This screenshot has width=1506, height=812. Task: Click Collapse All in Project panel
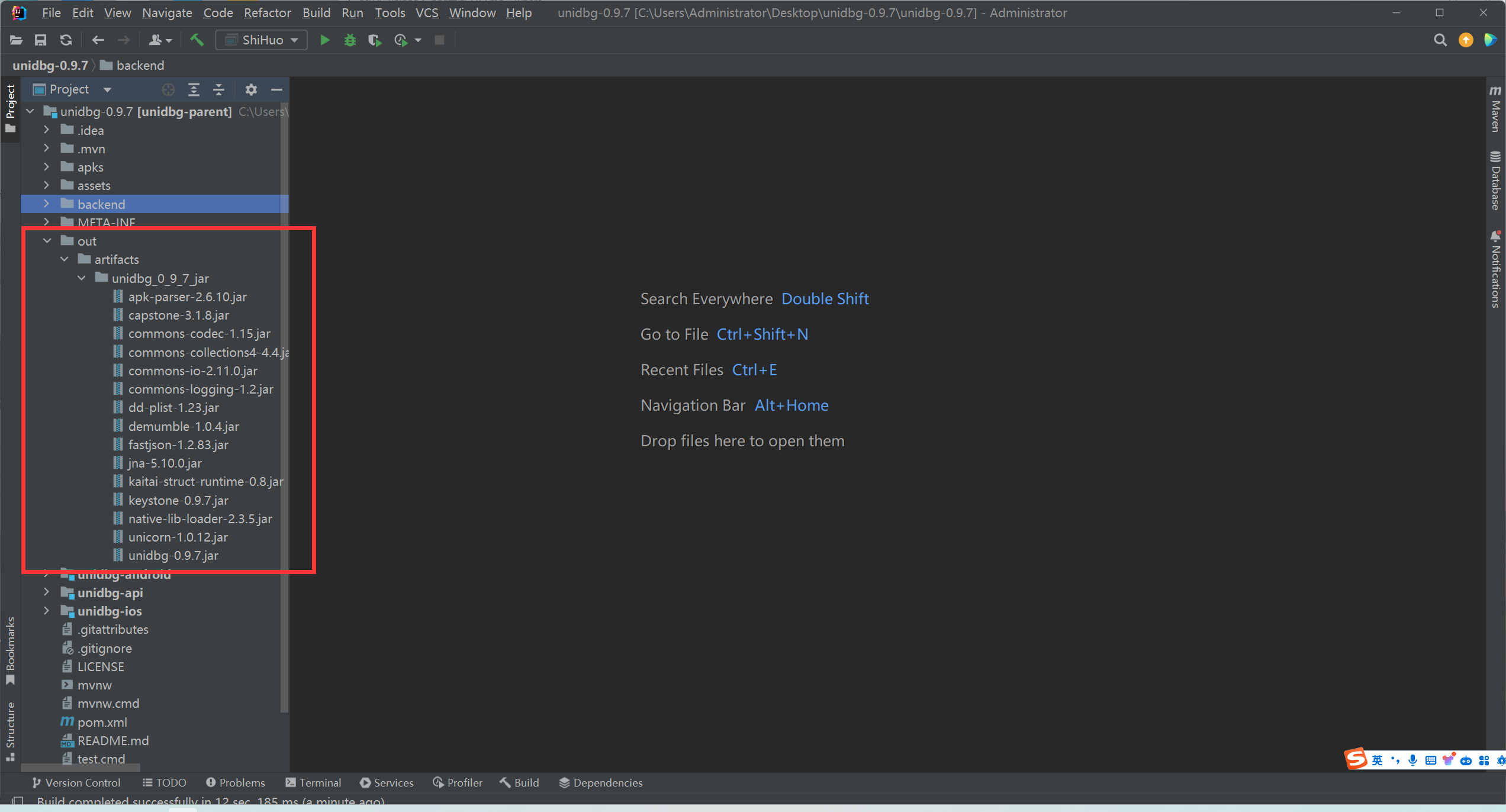(x=218, y=90)
